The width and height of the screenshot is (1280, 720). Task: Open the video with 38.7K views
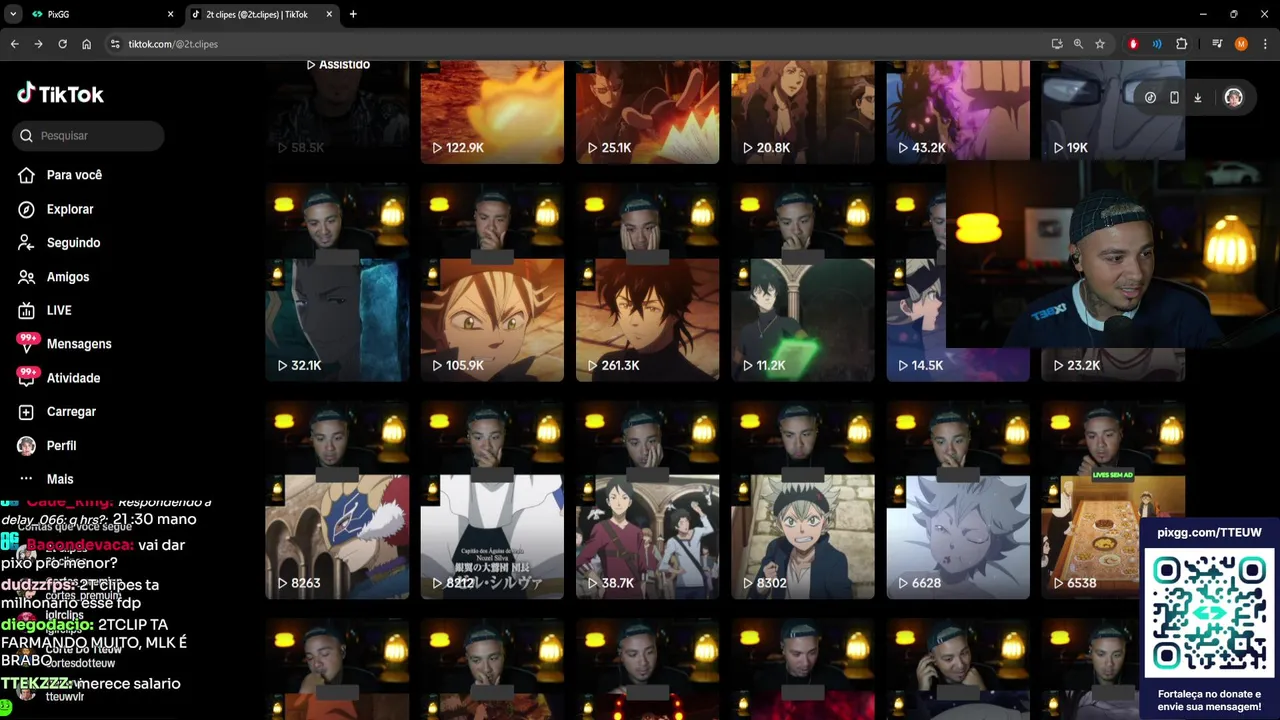point(647,499)
